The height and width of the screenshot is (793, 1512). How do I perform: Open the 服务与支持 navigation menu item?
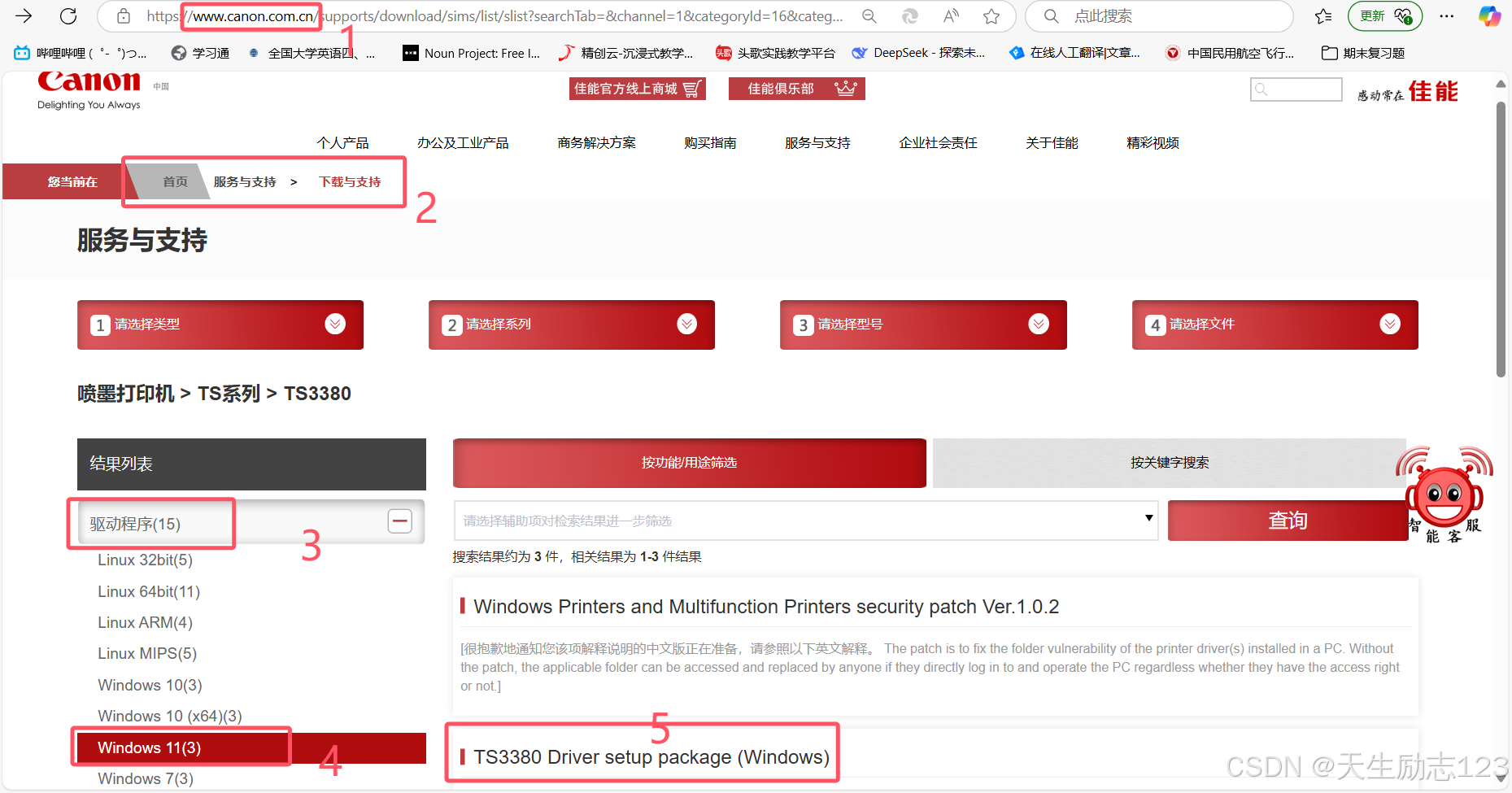coord(817,143)
